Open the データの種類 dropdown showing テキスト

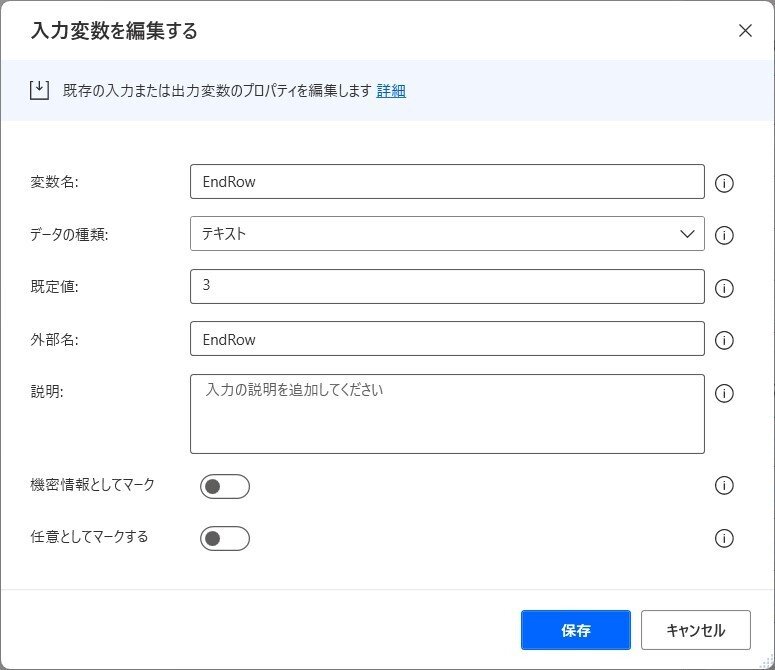pyautogui.click(x=447, y=233)
